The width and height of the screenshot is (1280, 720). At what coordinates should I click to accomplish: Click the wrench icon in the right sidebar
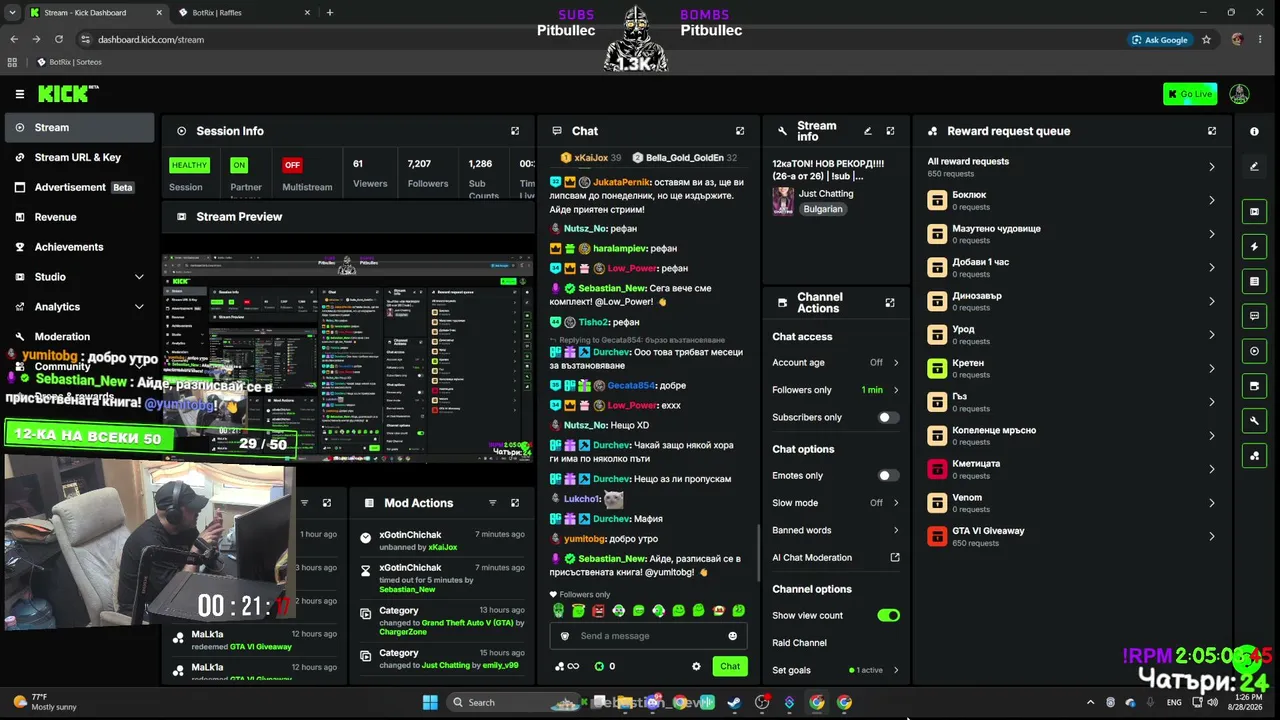(1254, 421)
